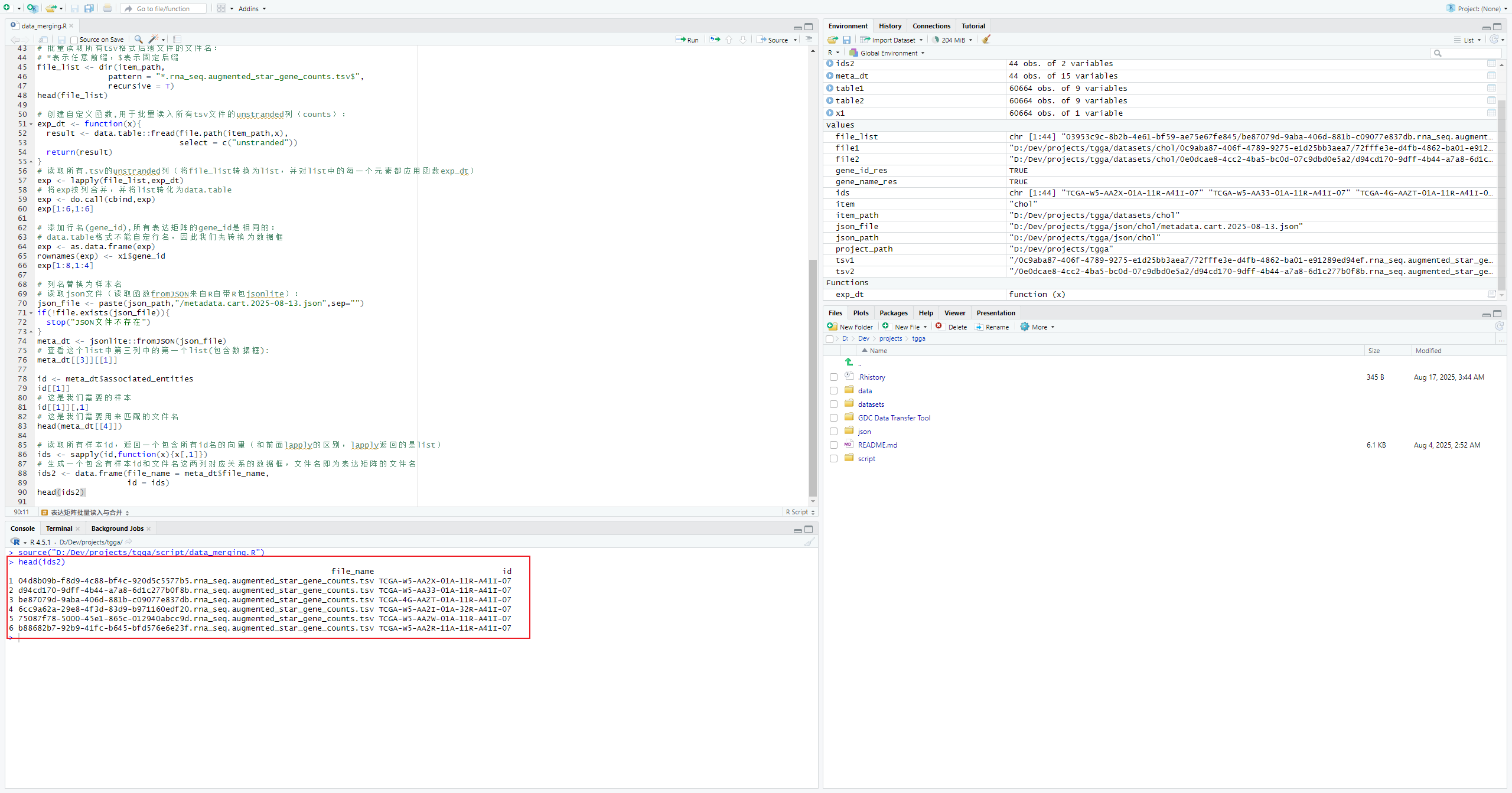Switch to the Packages tab
The width and height of the screenshot is (1512, 793).
(893, 313)
